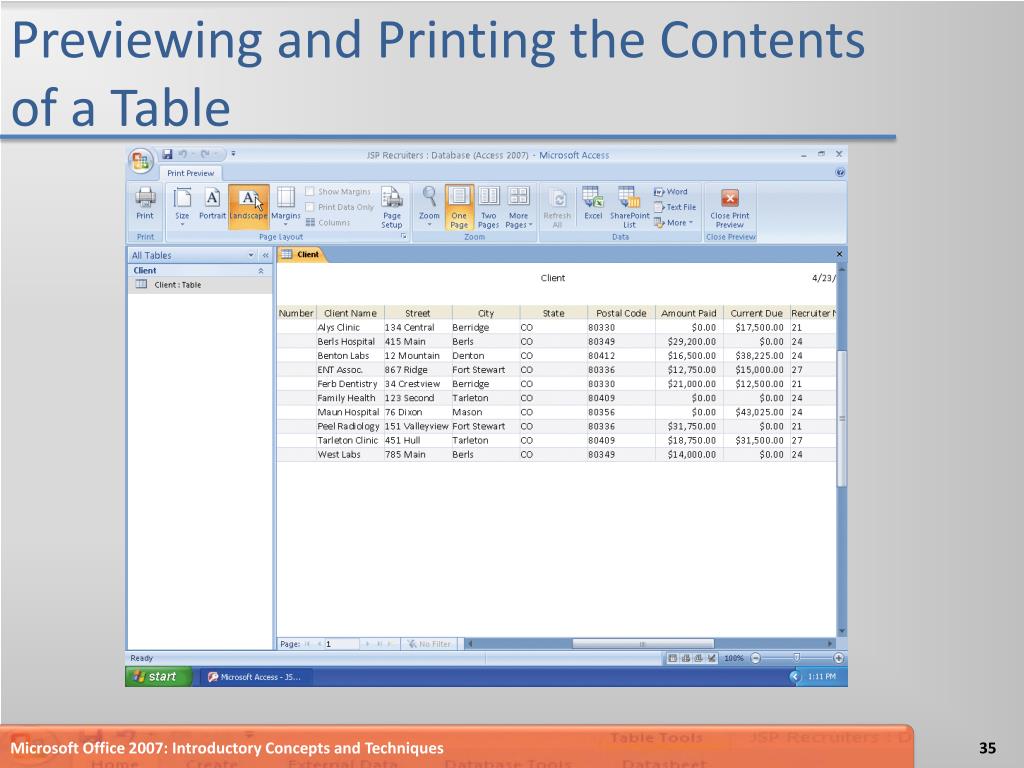Image resolution: width=1024 pixels, height=768 pixels.
Task: Click the $43,025.00 current due value
Action: (x=760, y=412)
